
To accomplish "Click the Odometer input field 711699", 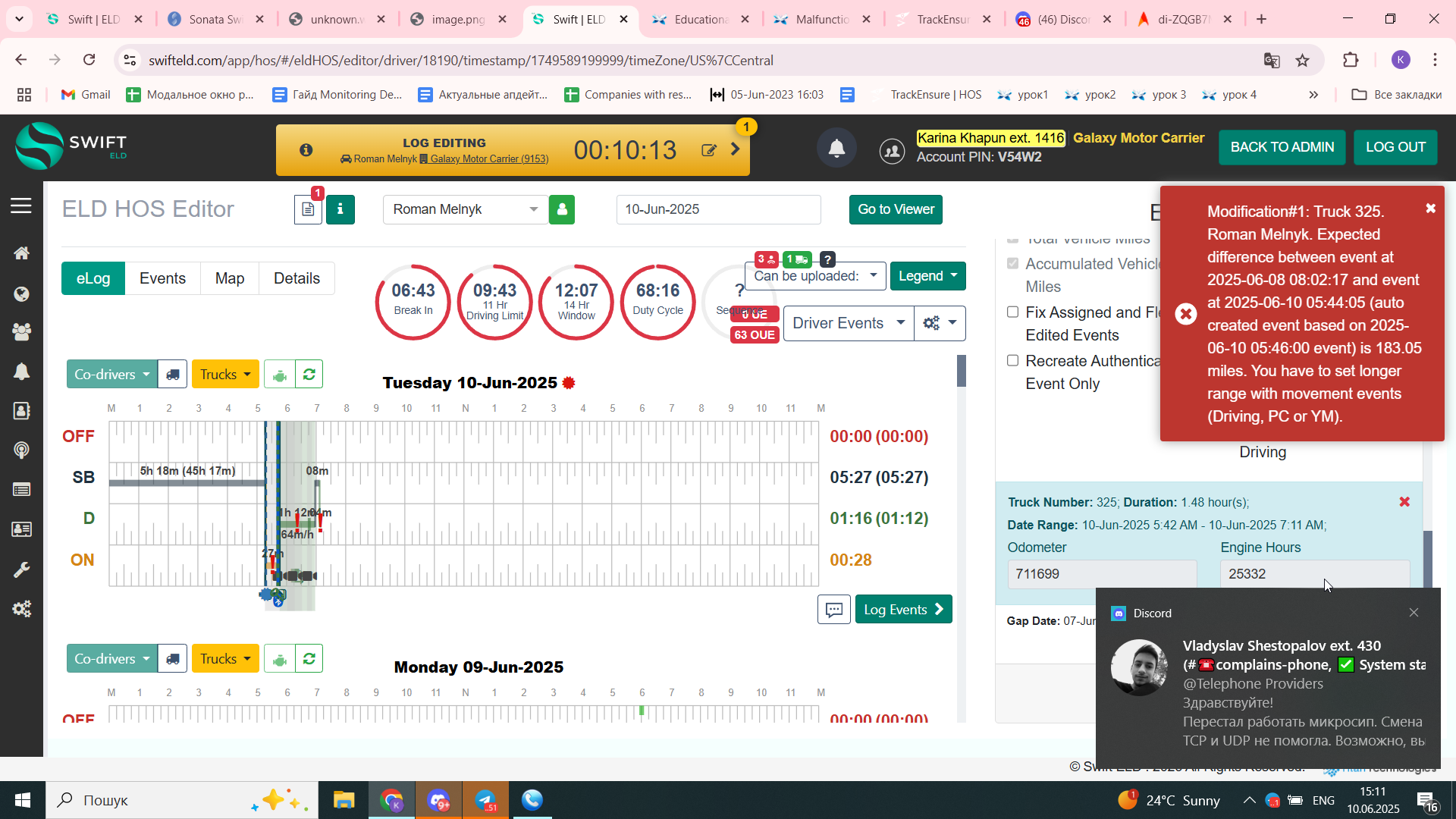I will coord(1101,574).
